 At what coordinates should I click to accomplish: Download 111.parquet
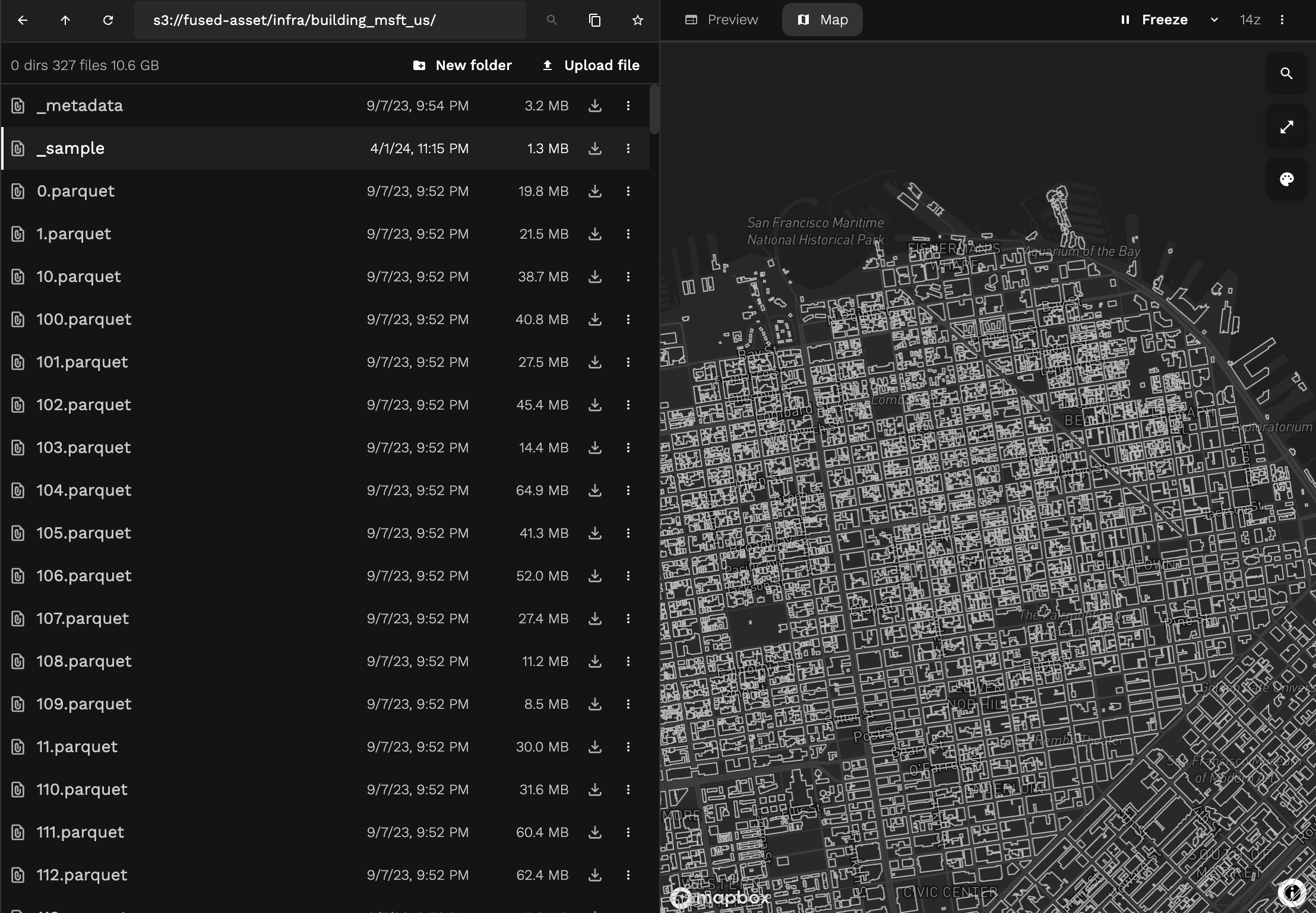(595, 832)
